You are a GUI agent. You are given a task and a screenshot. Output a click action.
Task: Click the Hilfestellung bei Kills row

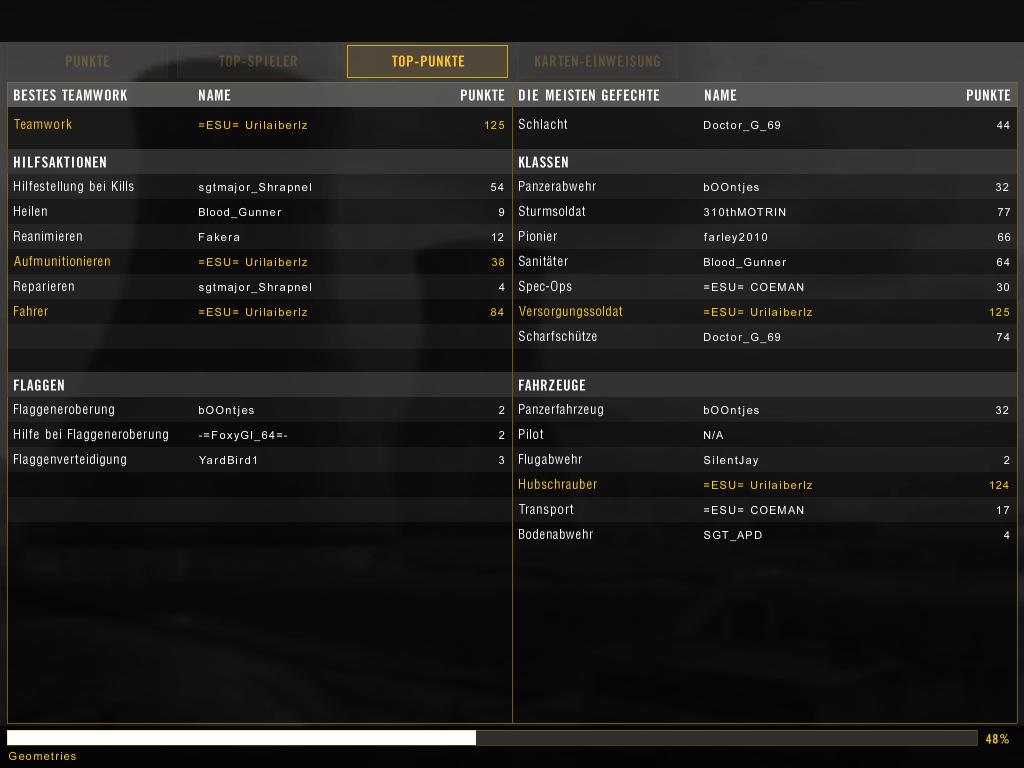pyautogui.click(x=258, y=187)
